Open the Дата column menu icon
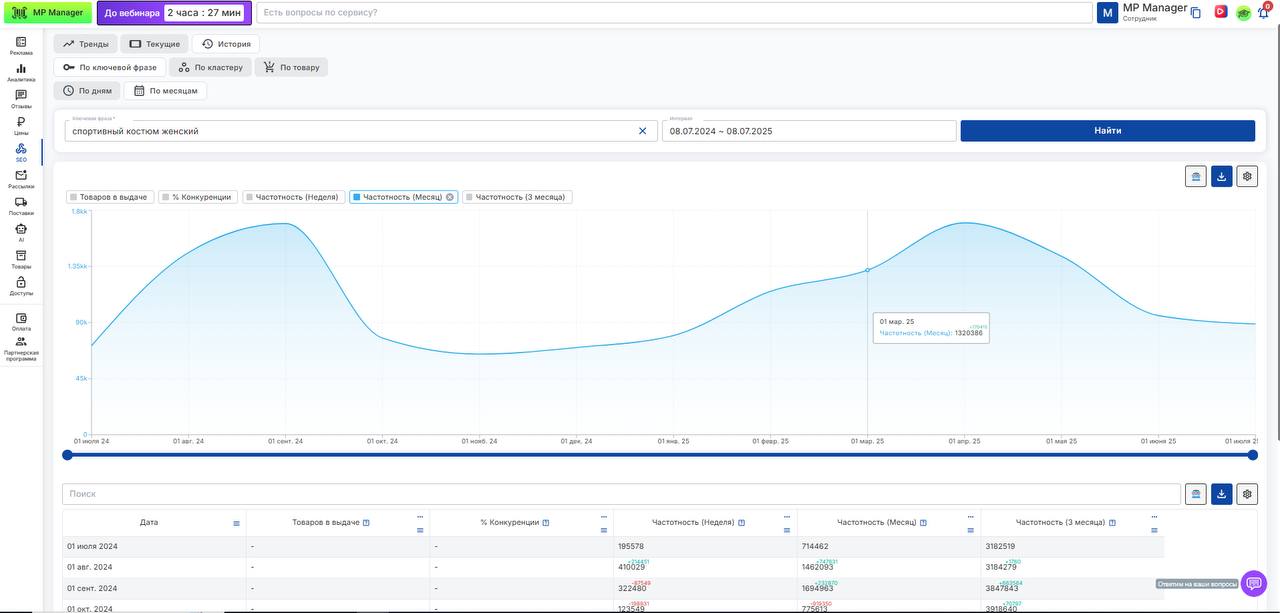The height and width of the screenshot is (613, 1280). 236,523
